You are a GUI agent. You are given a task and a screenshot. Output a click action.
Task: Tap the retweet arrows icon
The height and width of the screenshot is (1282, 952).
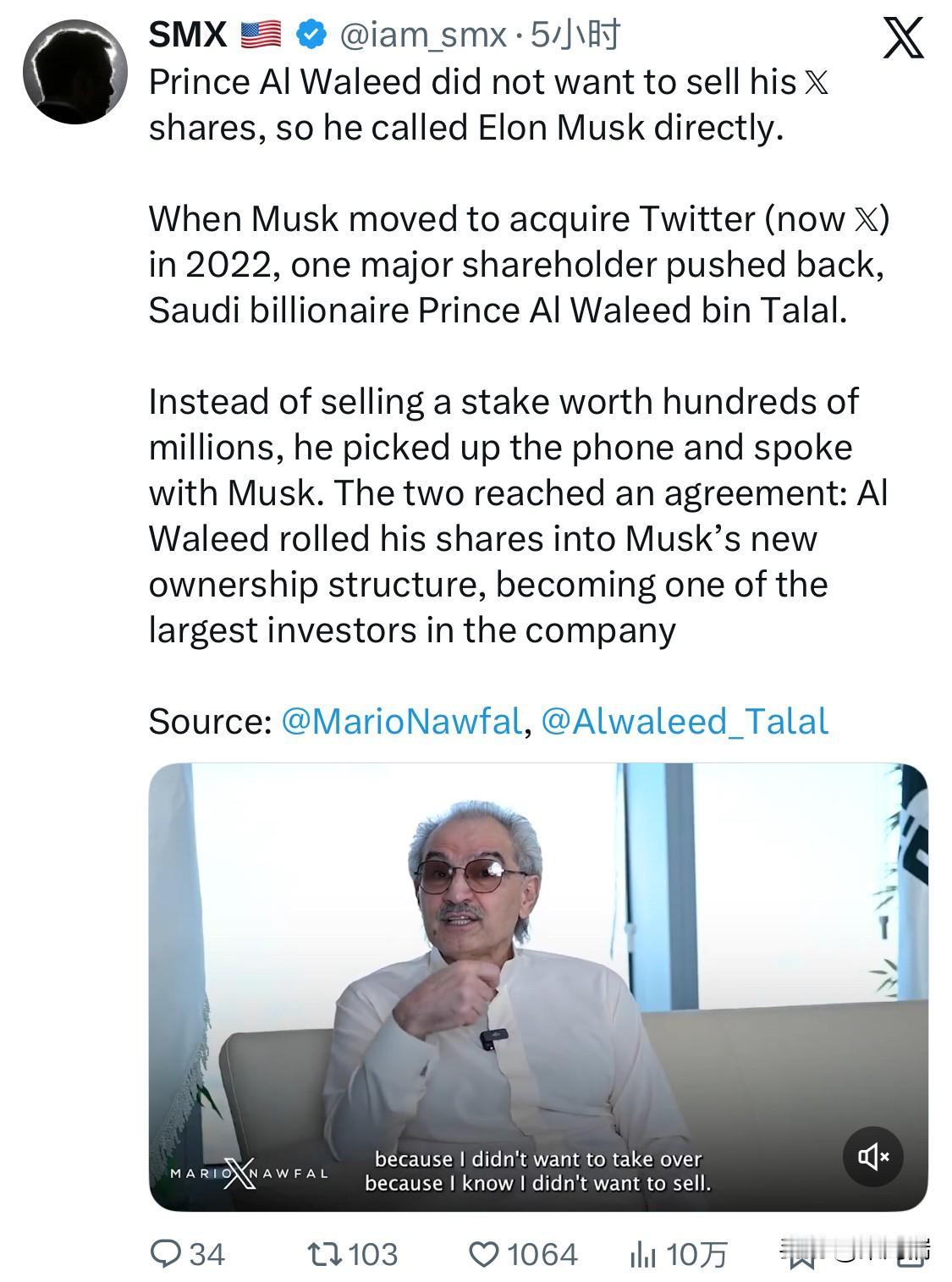(322, 1253)
